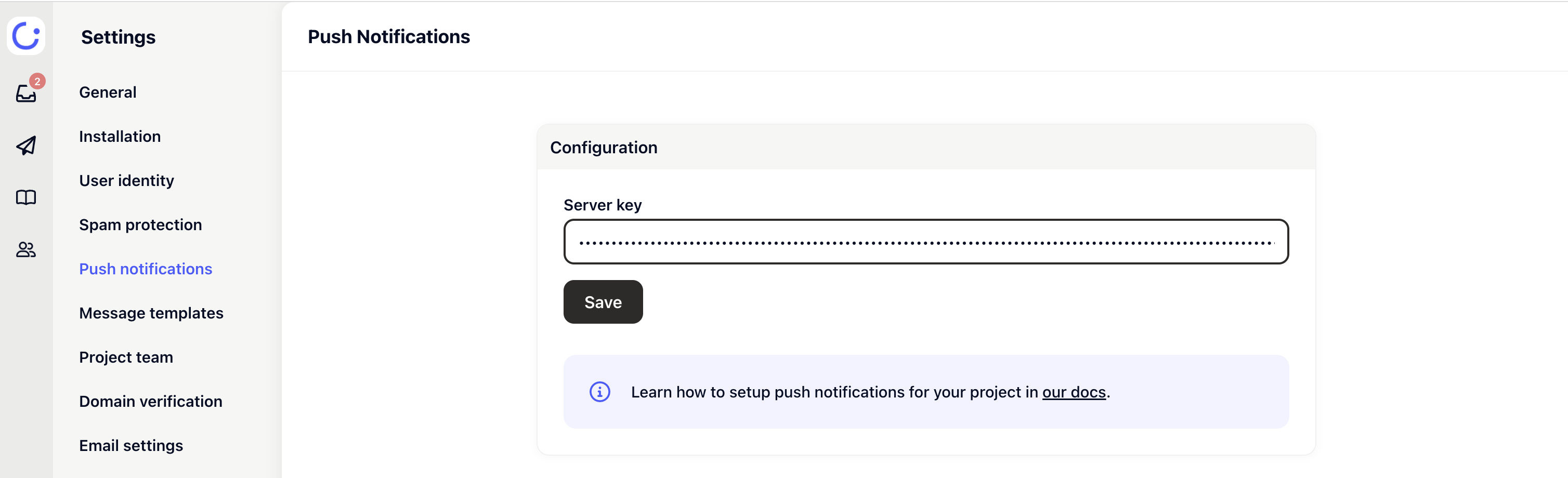Open the Crisp home dashboard logo

pos(25,36)
